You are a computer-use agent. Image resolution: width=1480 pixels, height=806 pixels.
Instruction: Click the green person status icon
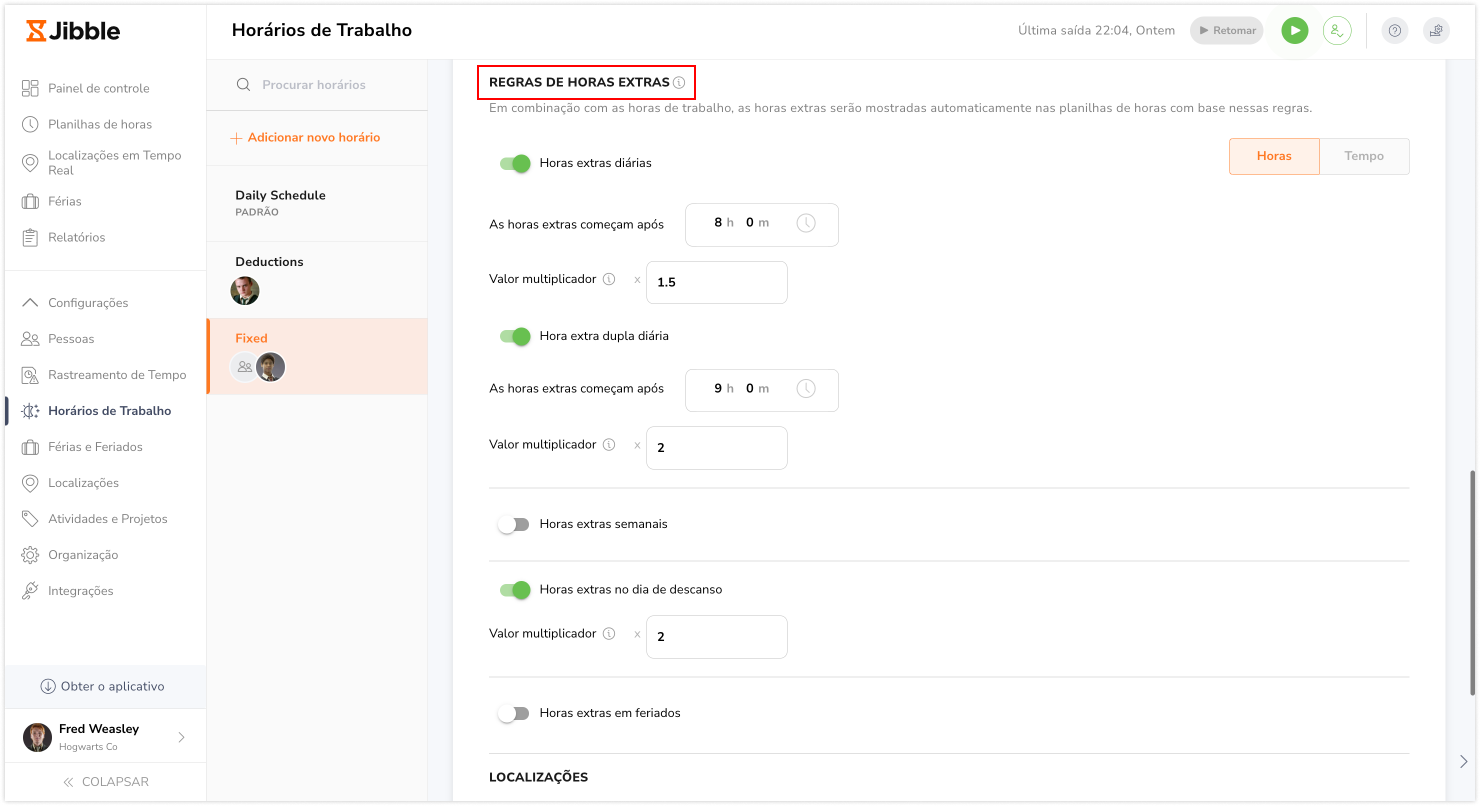(x=1337, y=30)
